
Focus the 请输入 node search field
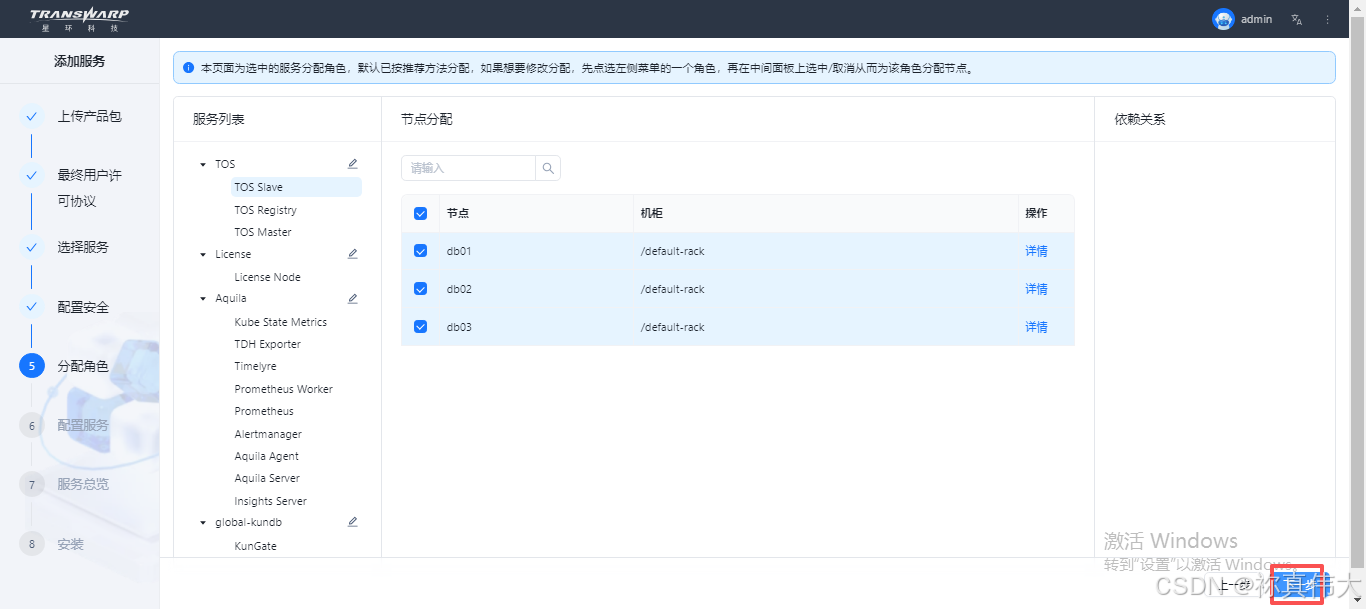point(468,168)
